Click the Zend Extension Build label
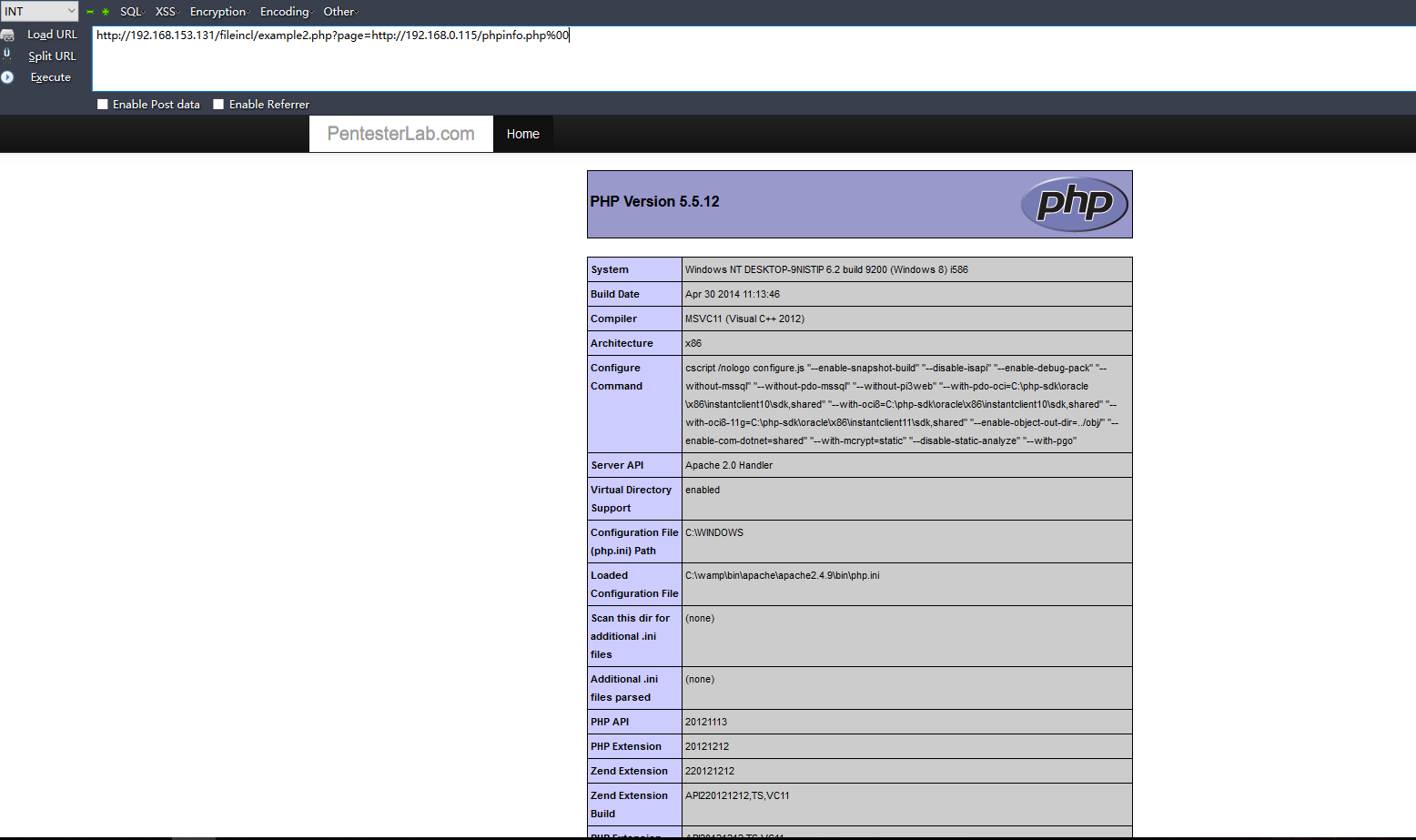Viewport: 1416px width, 840px height. pyautogui.click(x=629, y=805)
